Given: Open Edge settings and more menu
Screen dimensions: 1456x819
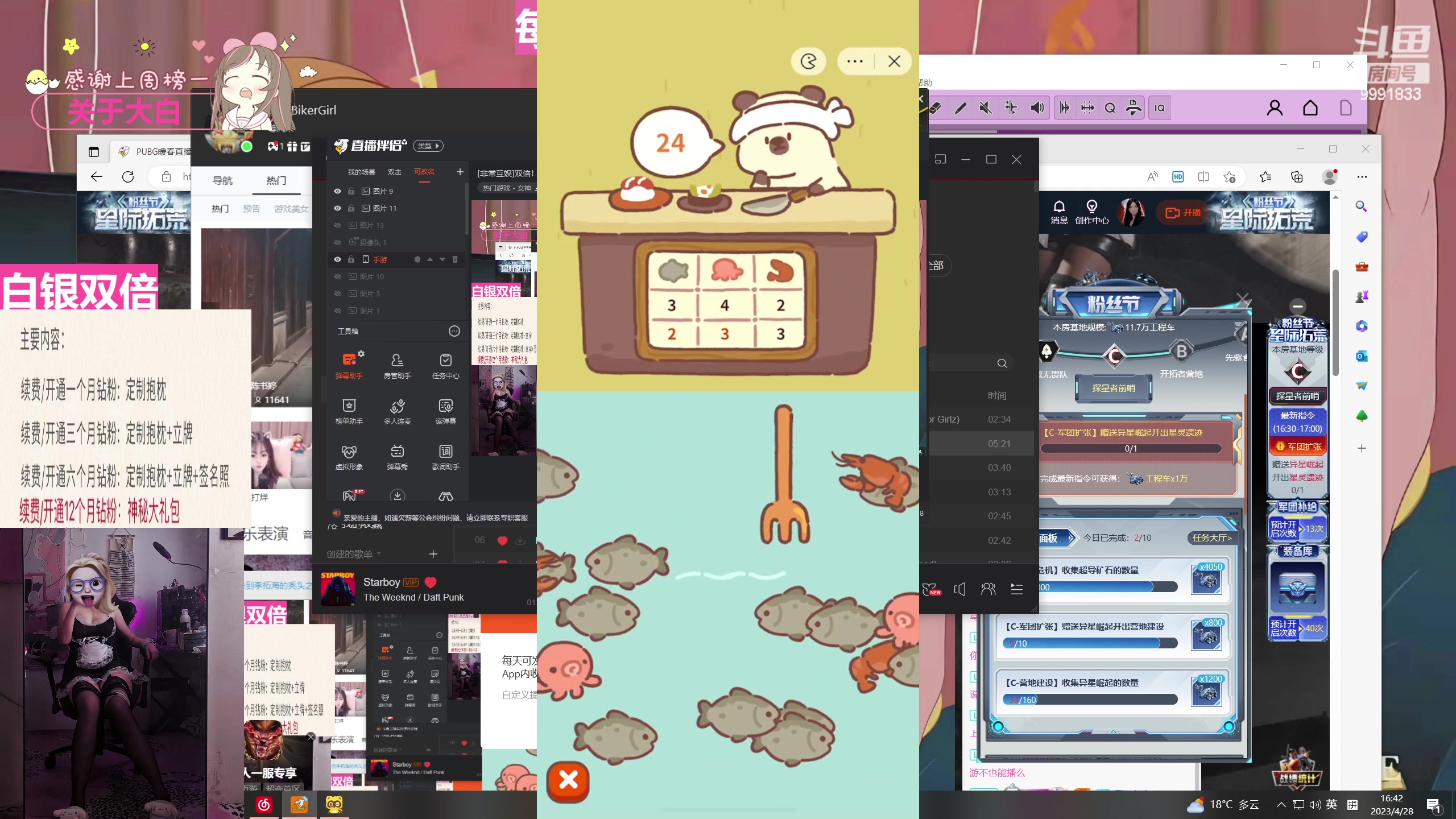Looking at the screenshot, I should click(x=1362, y=177).
